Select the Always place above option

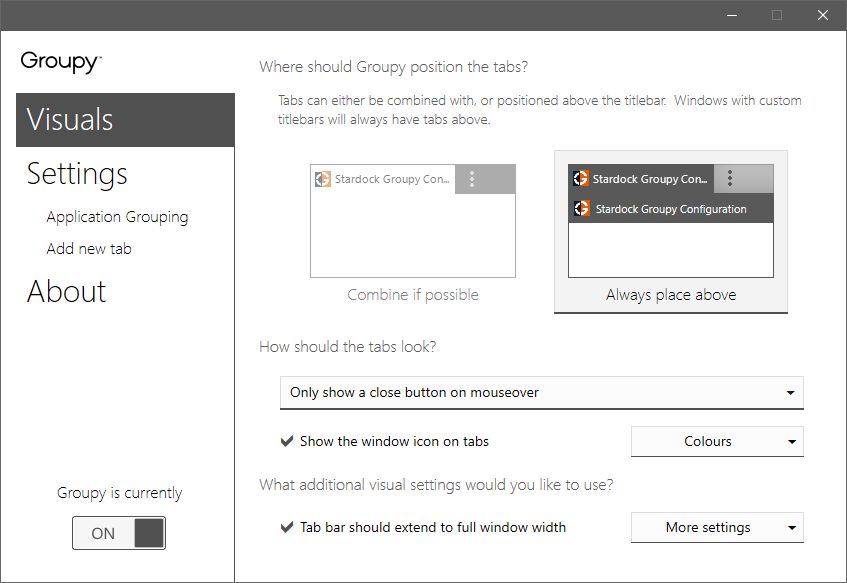point(671,232)
